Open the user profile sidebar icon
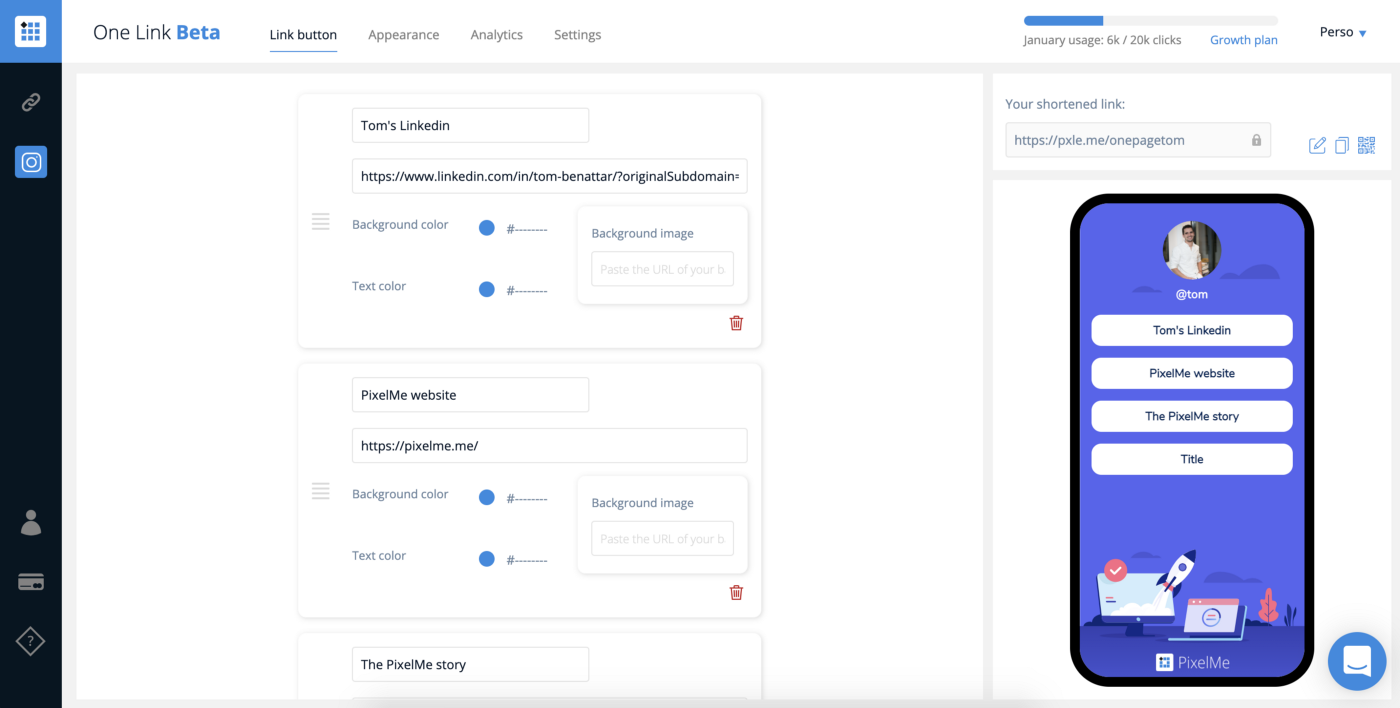Viewport: 1400px width, 708px height. (x=31, y=522)
